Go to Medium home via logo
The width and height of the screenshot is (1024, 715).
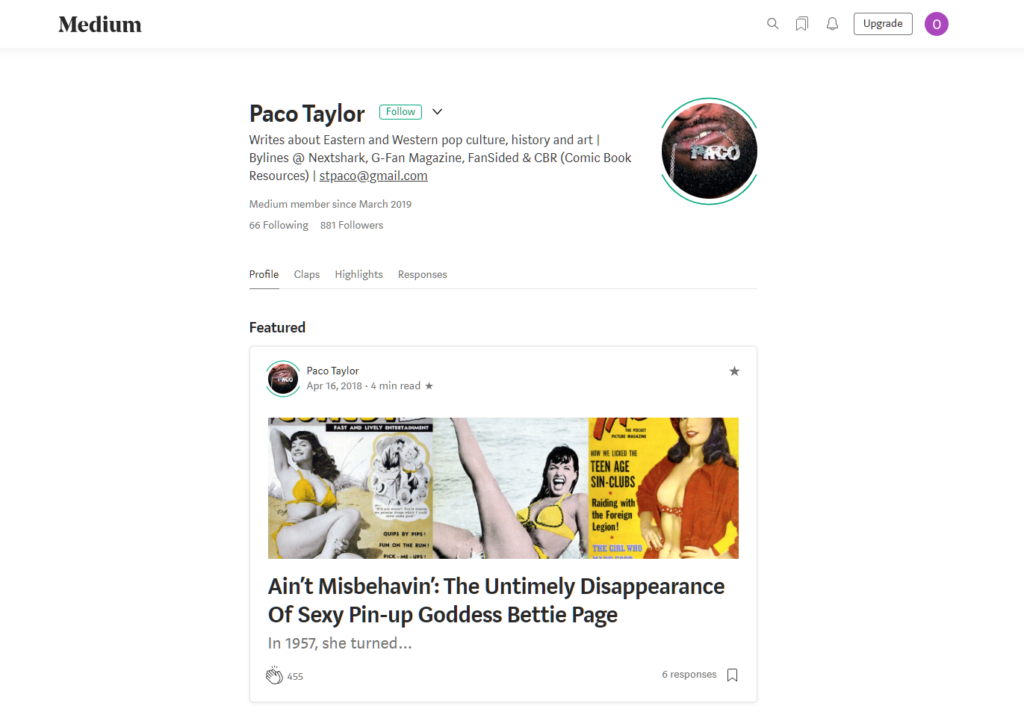click(x=100, y=24)
